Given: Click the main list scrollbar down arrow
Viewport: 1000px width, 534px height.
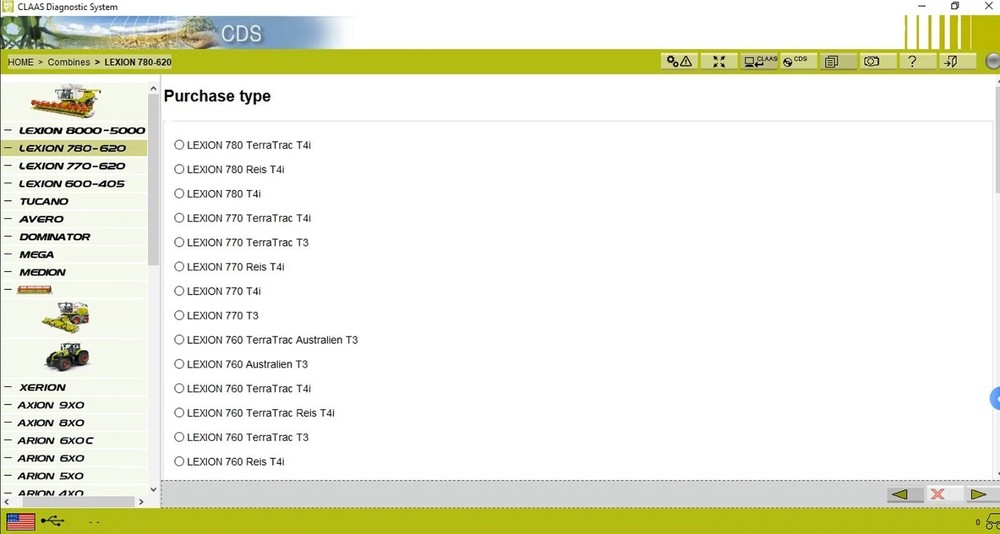Looking at the screenshot, I should pos(997,473).
